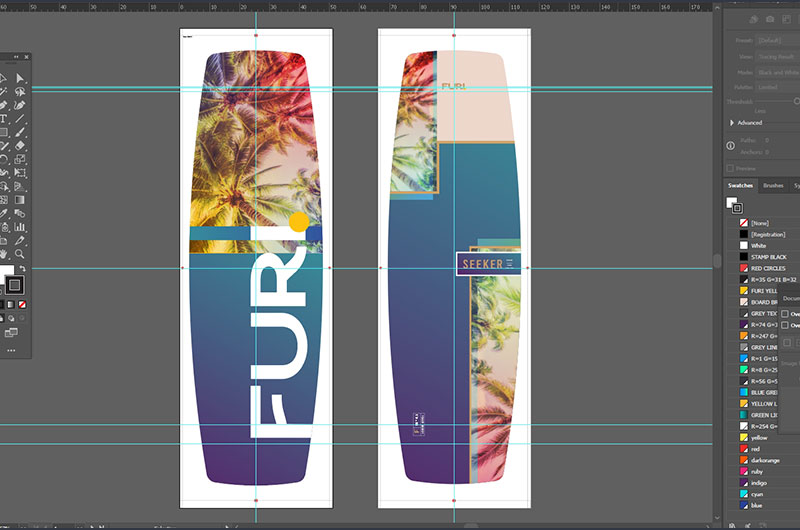Set paint mode to Gradient
The width and height of the screenshot is (800, 530).
click(x=11, y=305)
